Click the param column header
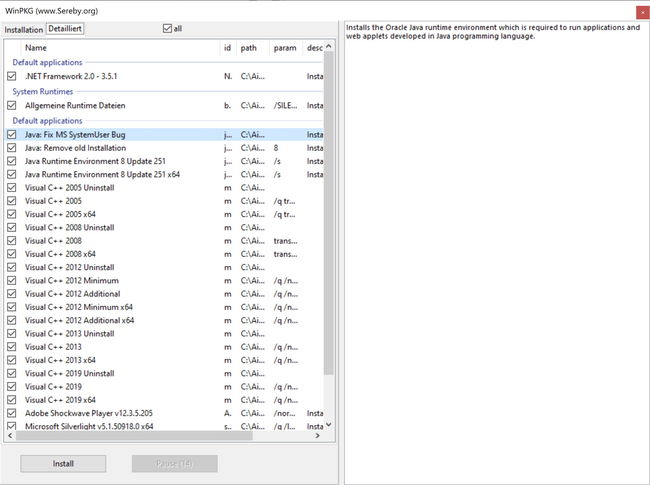Image resolution: width=650 pixels, height=485 pixels. (x=286, y=48)
